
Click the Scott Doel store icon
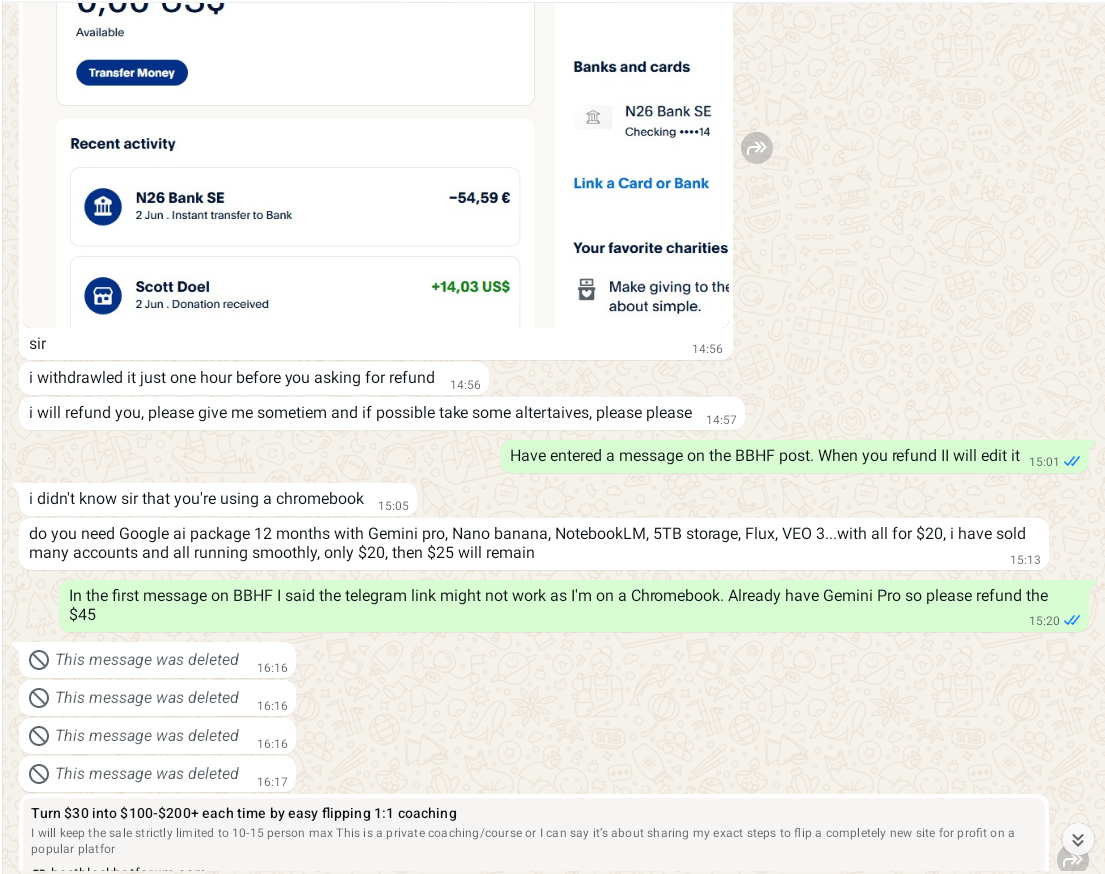103,296
